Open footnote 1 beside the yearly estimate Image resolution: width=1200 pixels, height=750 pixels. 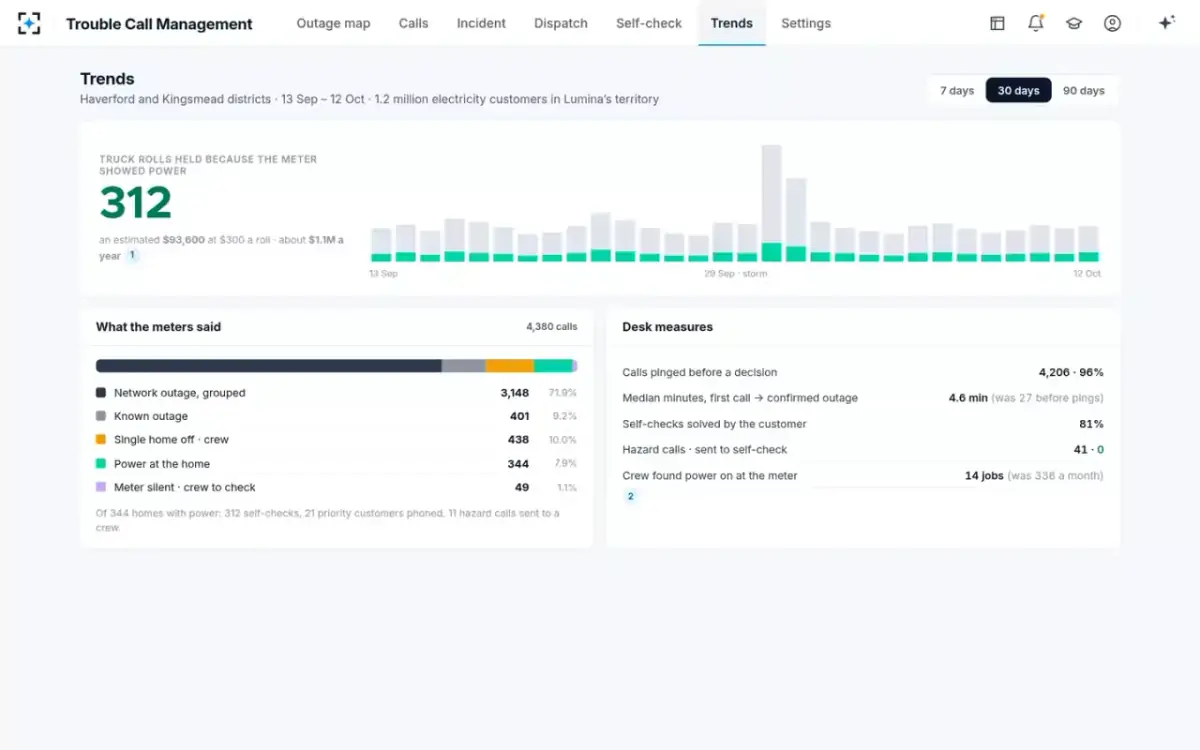coord(131,255)
